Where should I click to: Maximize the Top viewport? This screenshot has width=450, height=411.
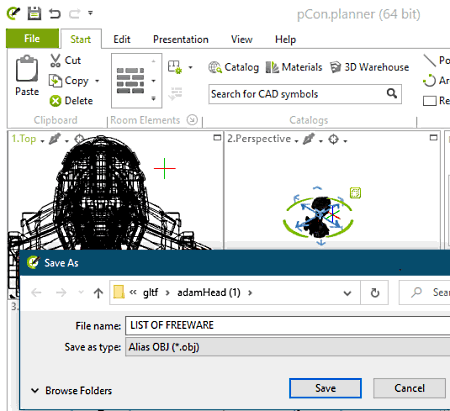[x=217, y=138]
